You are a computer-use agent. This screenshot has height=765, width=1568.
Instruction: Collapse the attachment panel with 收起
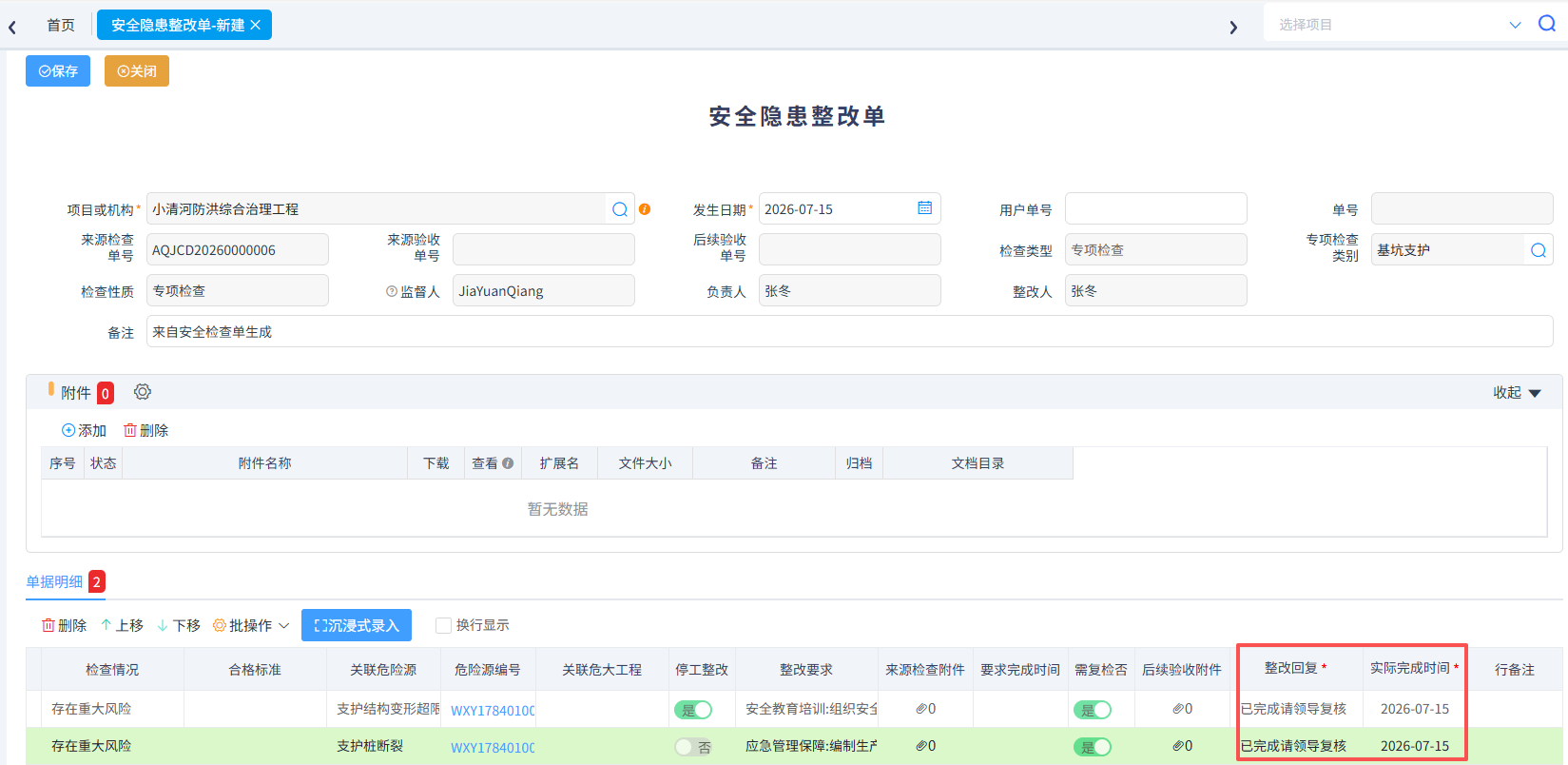1517,393
